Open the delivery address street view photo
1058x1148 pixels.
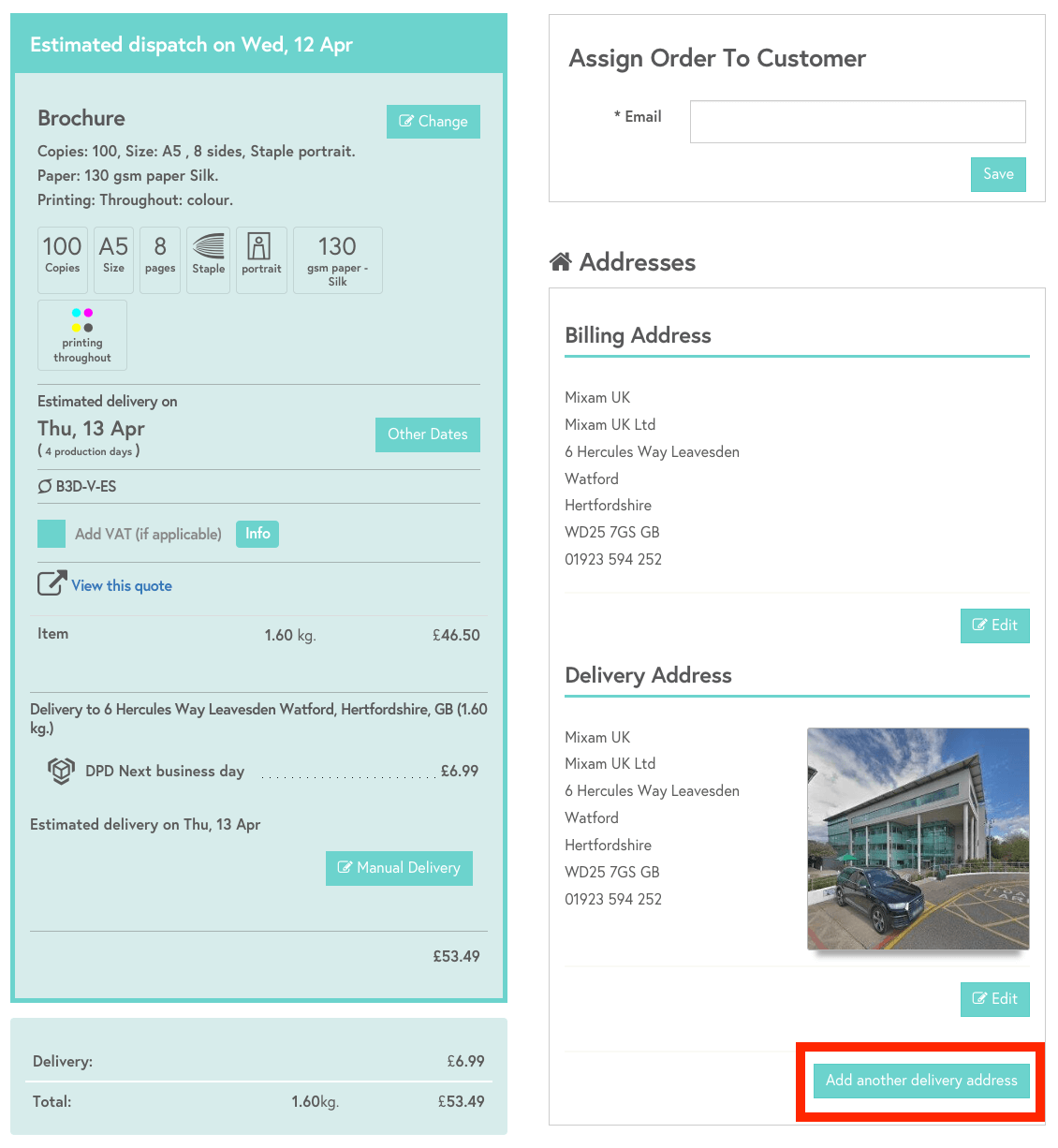pos(918,838)
